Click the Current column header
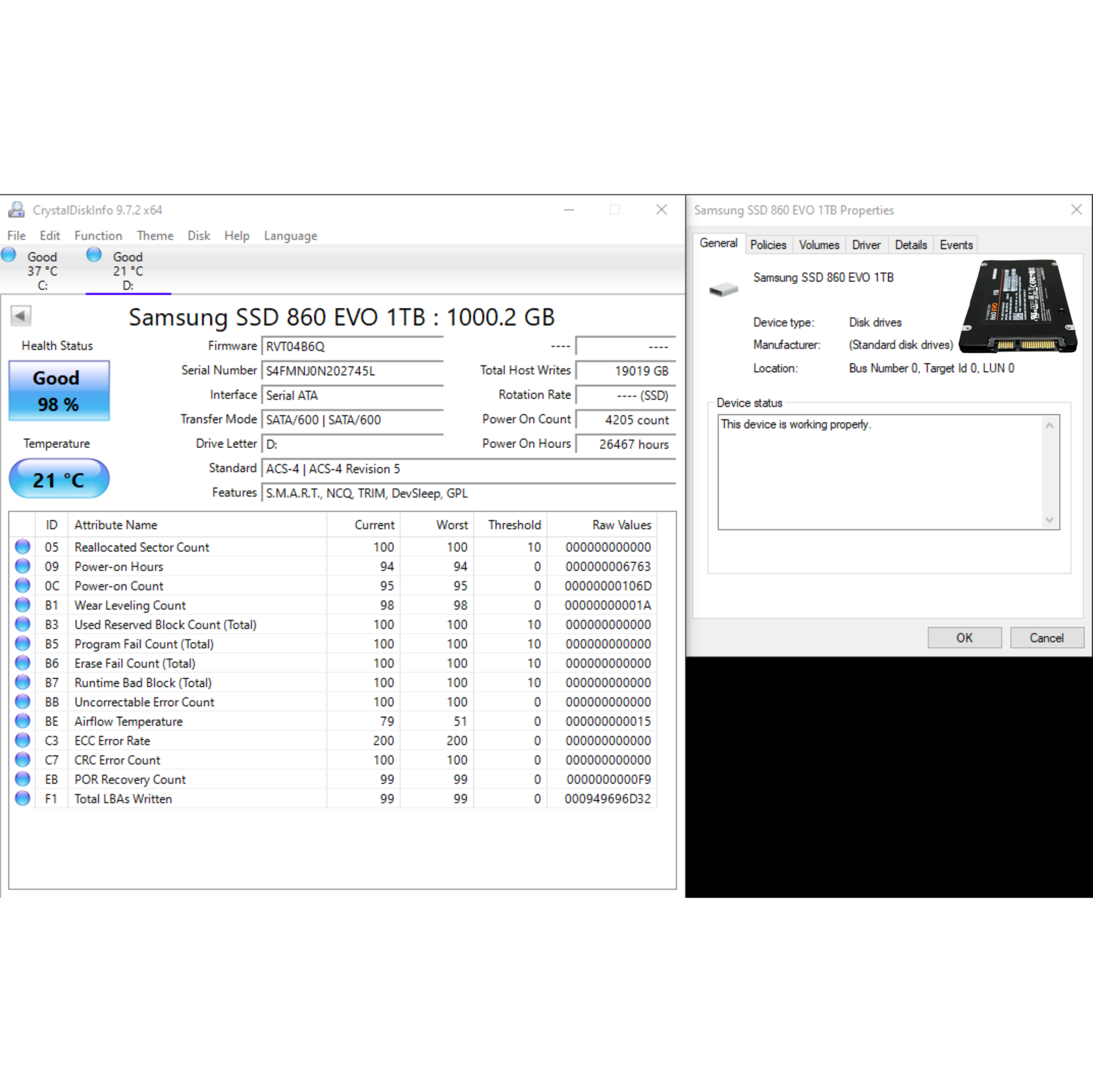Image resolution: width=1093 pixels, height=1092 pixels. [x=364, y=525]
